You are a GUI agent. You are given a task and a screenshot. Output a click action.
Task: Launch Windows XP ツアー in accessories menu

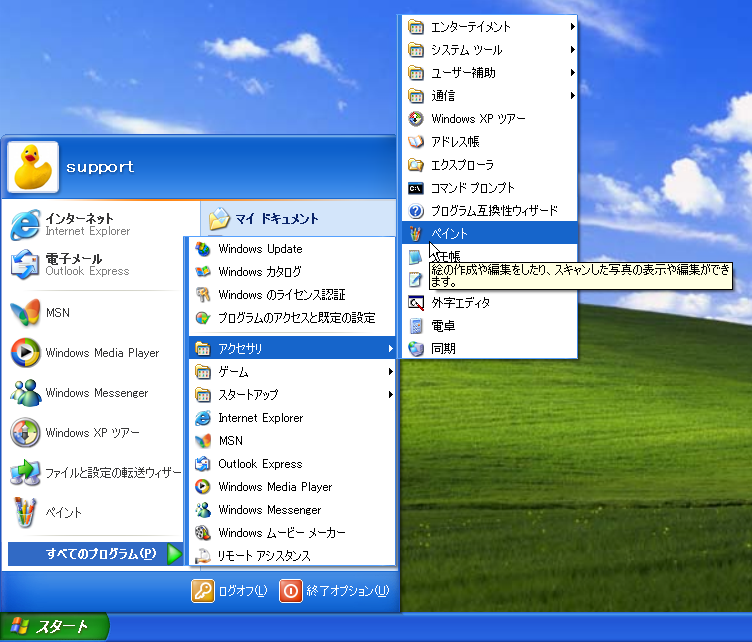pos(490,119)
